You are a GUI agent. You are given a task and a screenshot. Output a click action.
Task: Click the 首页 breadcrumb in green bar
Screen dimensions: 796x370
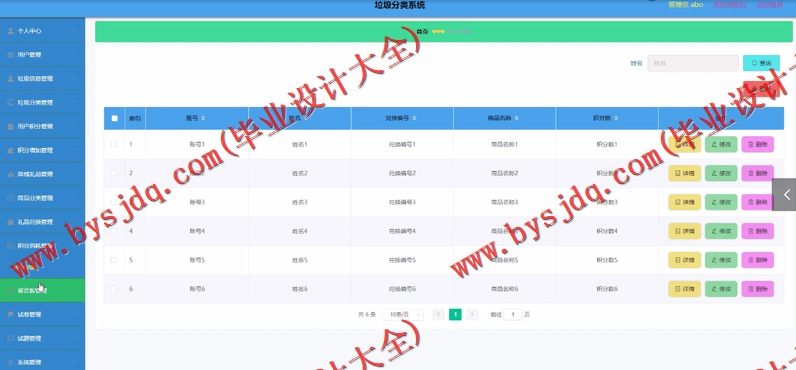tap(422, 31)
